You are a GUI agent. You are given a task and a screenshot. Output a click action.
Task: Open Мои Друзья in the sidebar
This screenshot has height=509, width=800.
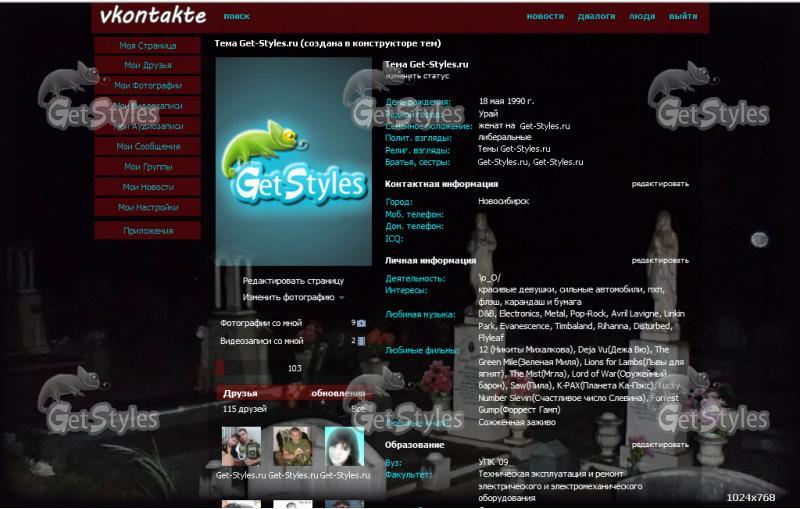coord(147,65)
